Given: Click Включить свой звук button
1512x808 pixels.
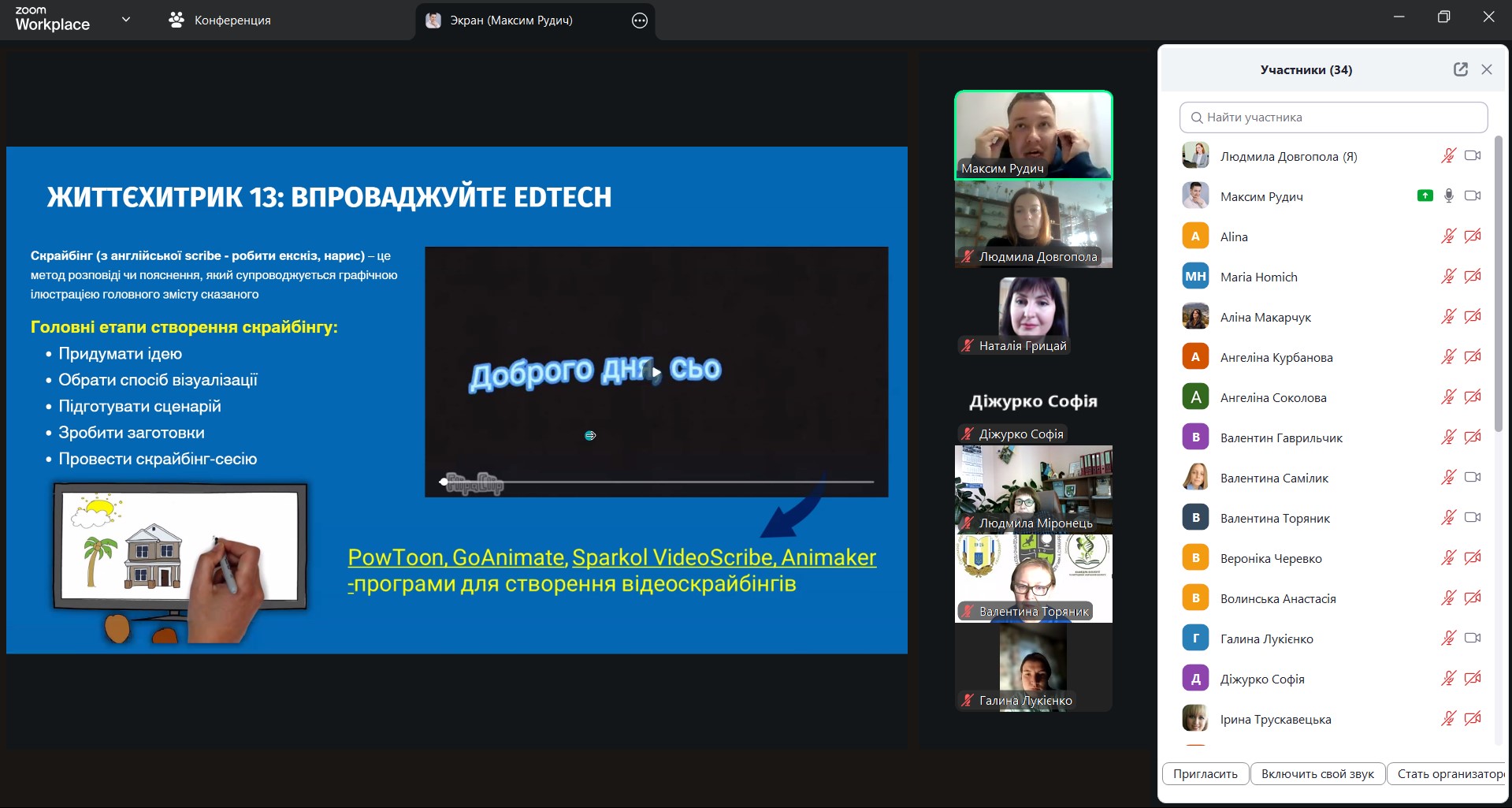Looking at the screenshot, I should pyautogui.click(x=1317, y=773).
